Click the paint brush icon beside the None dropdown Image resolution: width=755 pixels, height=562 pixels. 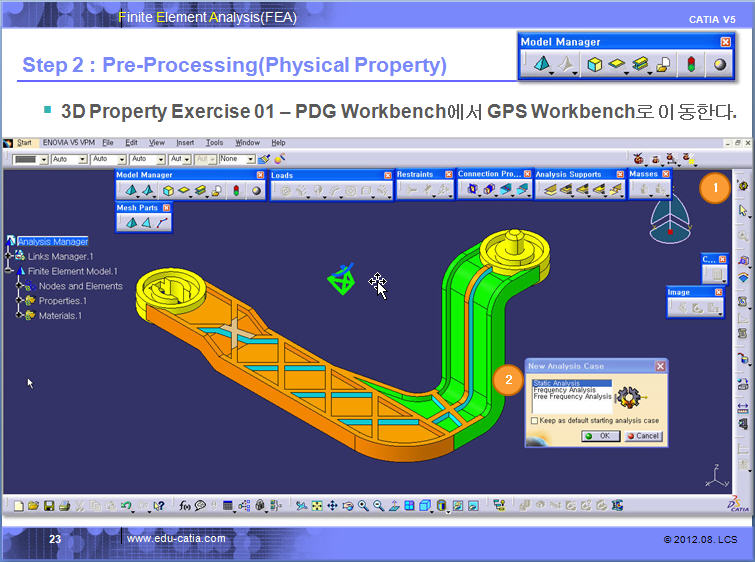(x=264, y=158)
